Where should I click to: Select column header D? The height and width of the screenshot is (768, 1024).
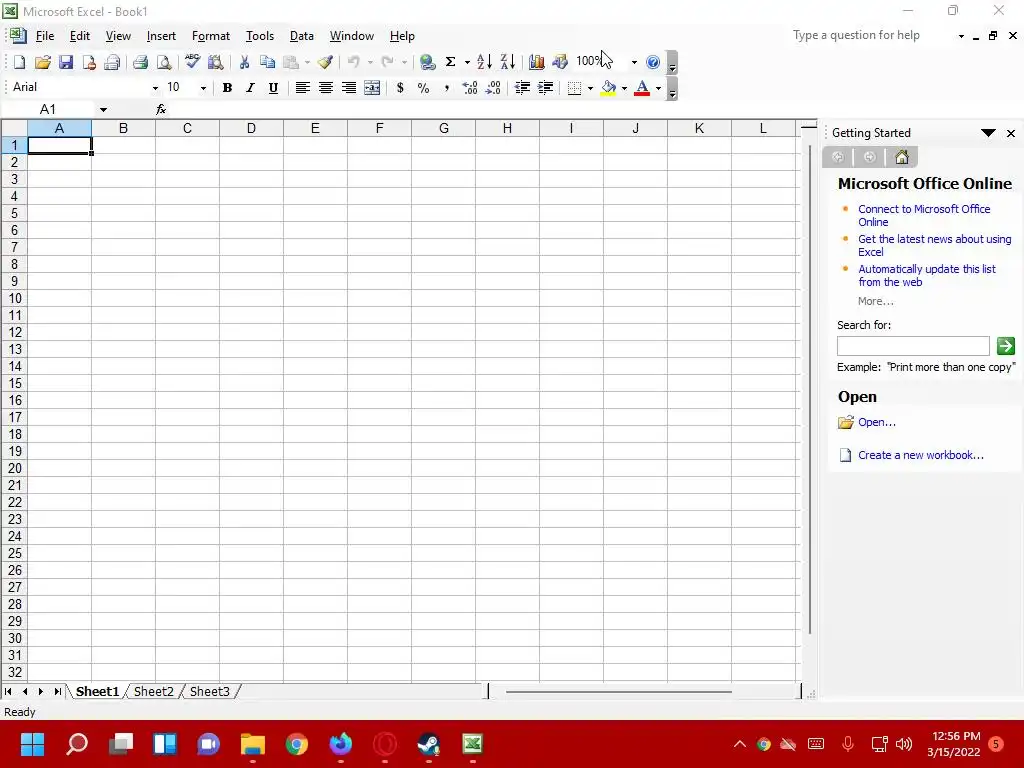tap(251, 129)
